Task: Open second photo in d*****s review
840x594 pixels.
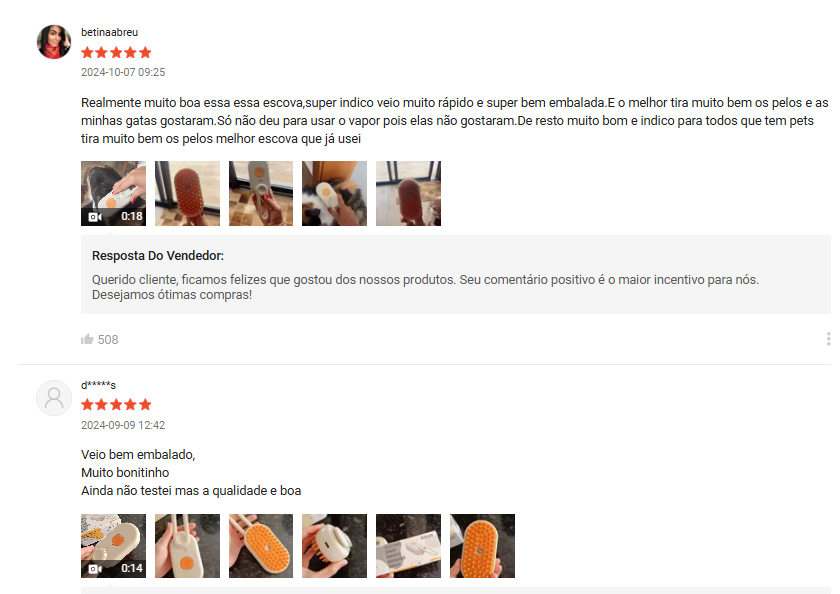Action: pyautogui.click(x=187, y=546)
